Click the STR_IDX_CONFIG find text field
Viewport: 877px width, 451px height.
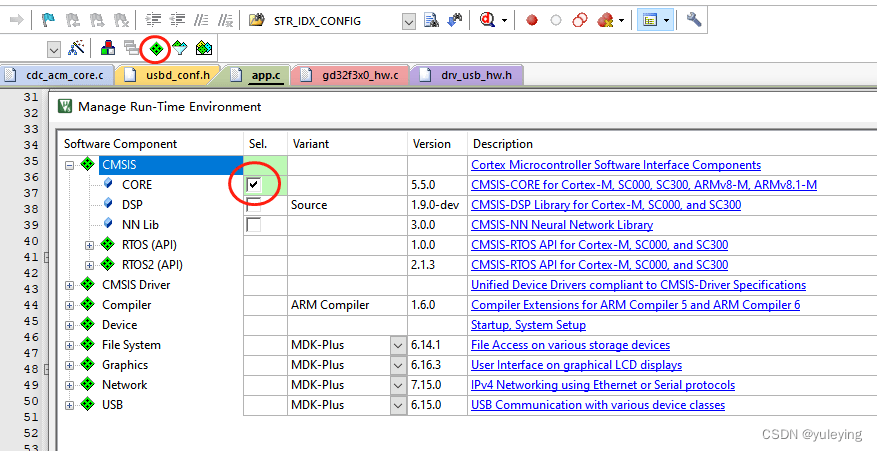[x=337, y=21]
